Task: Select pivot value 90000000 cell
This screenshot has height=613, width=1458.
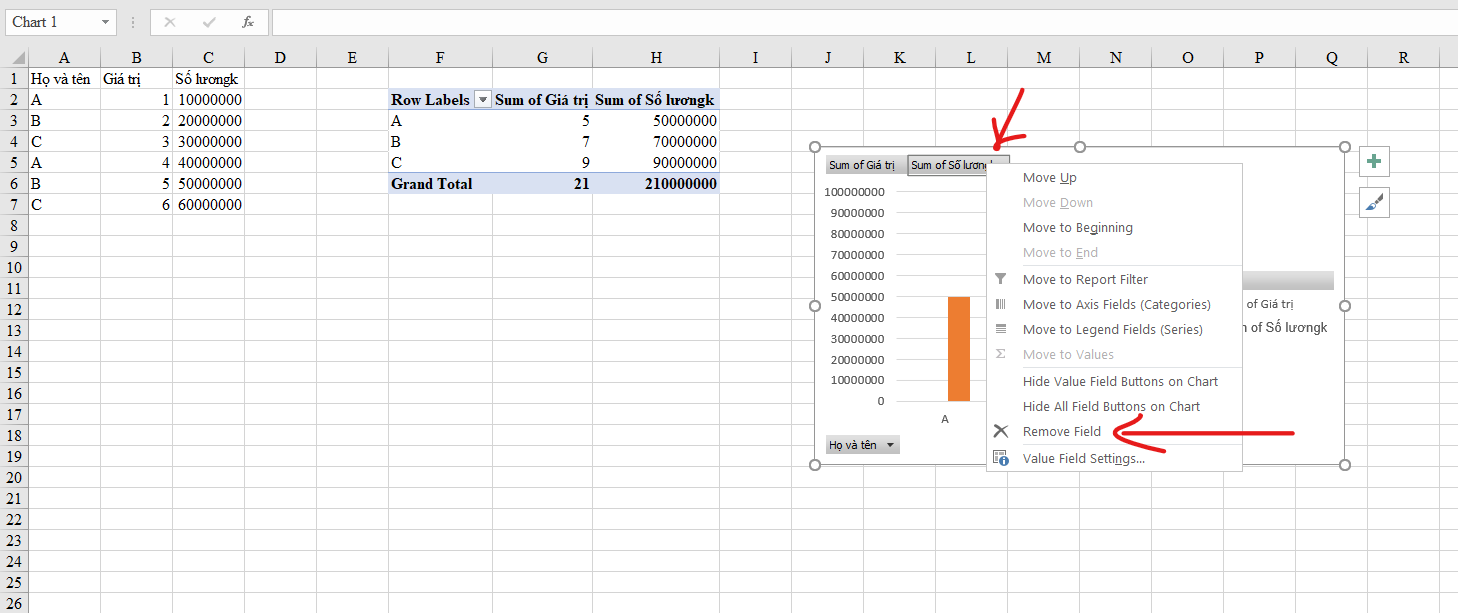Action: coord(655,162)
